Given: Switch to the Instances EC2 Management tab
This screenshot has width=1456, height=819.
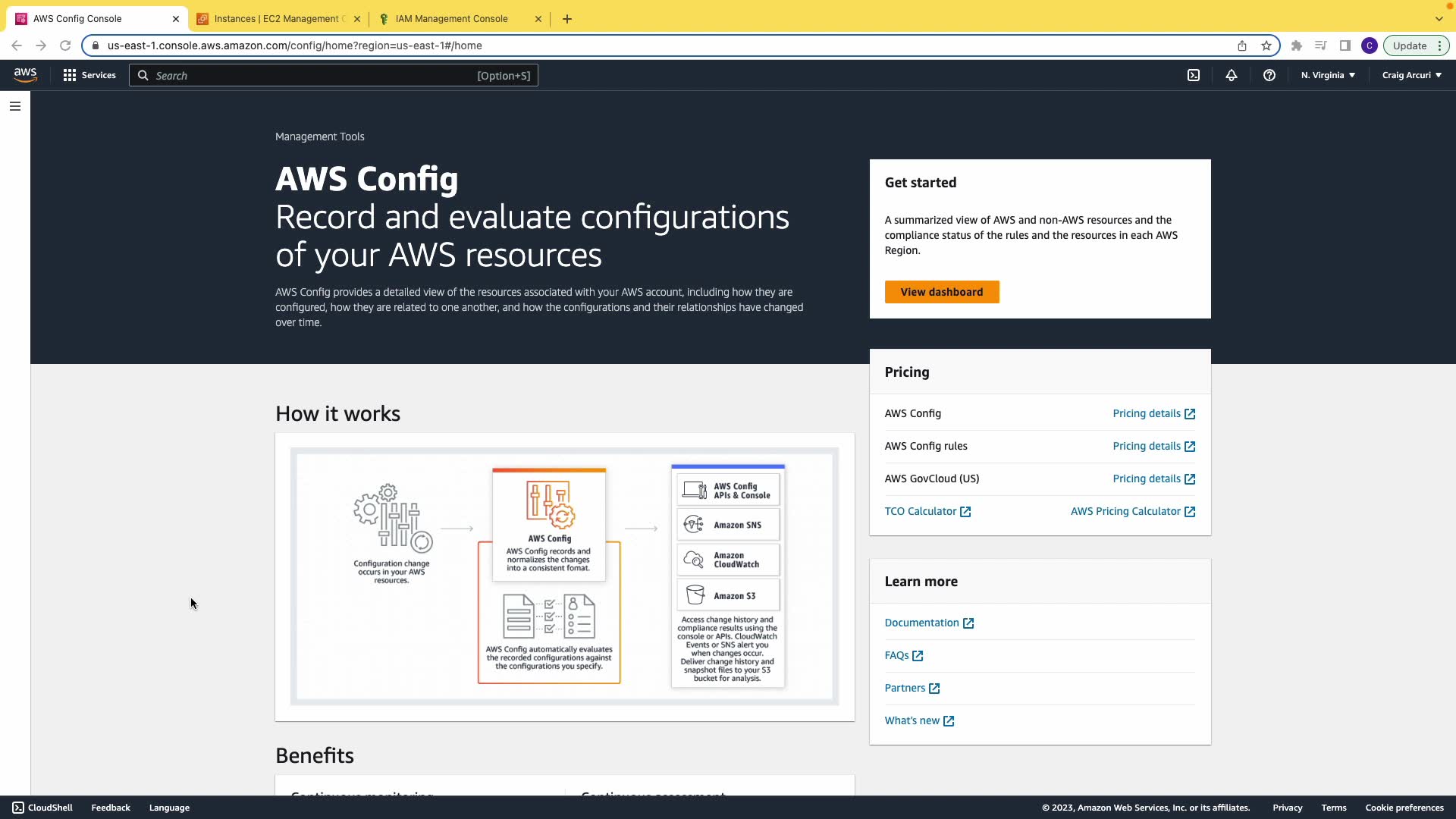Looking at the screenshot, I should (x=277, y=19).
